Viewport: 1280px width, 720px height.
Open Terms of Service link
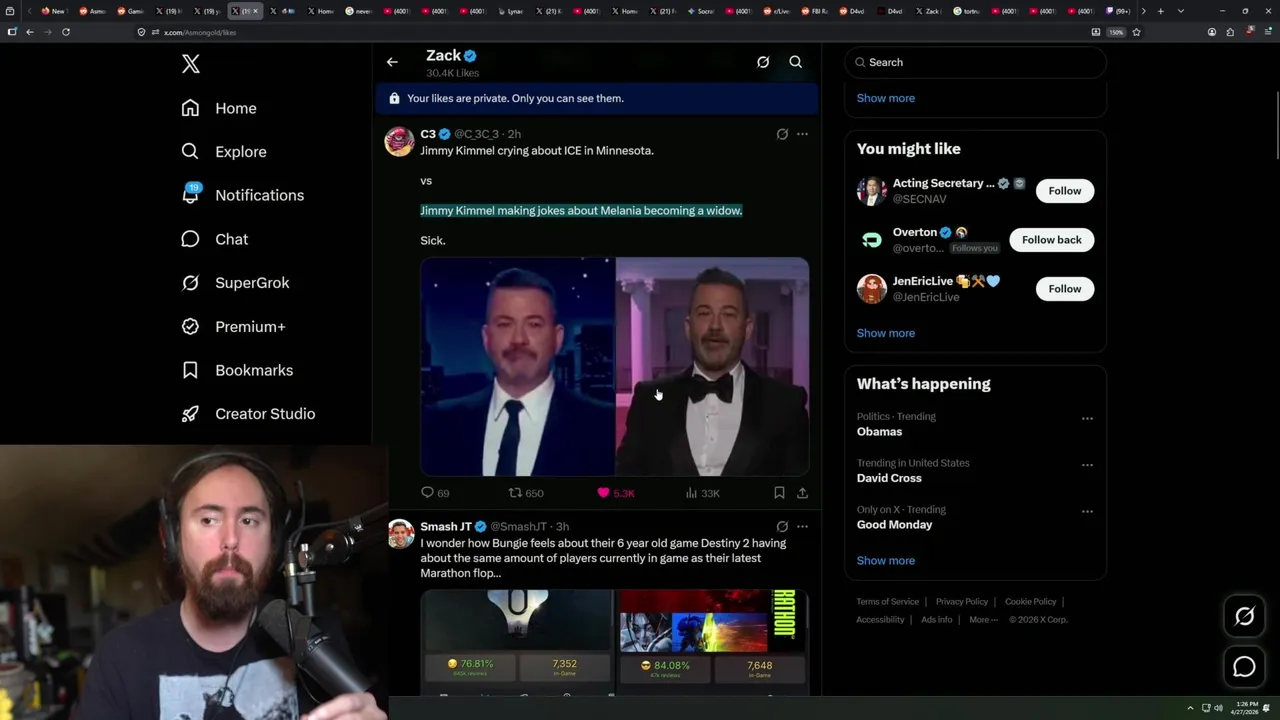point(887,602)
